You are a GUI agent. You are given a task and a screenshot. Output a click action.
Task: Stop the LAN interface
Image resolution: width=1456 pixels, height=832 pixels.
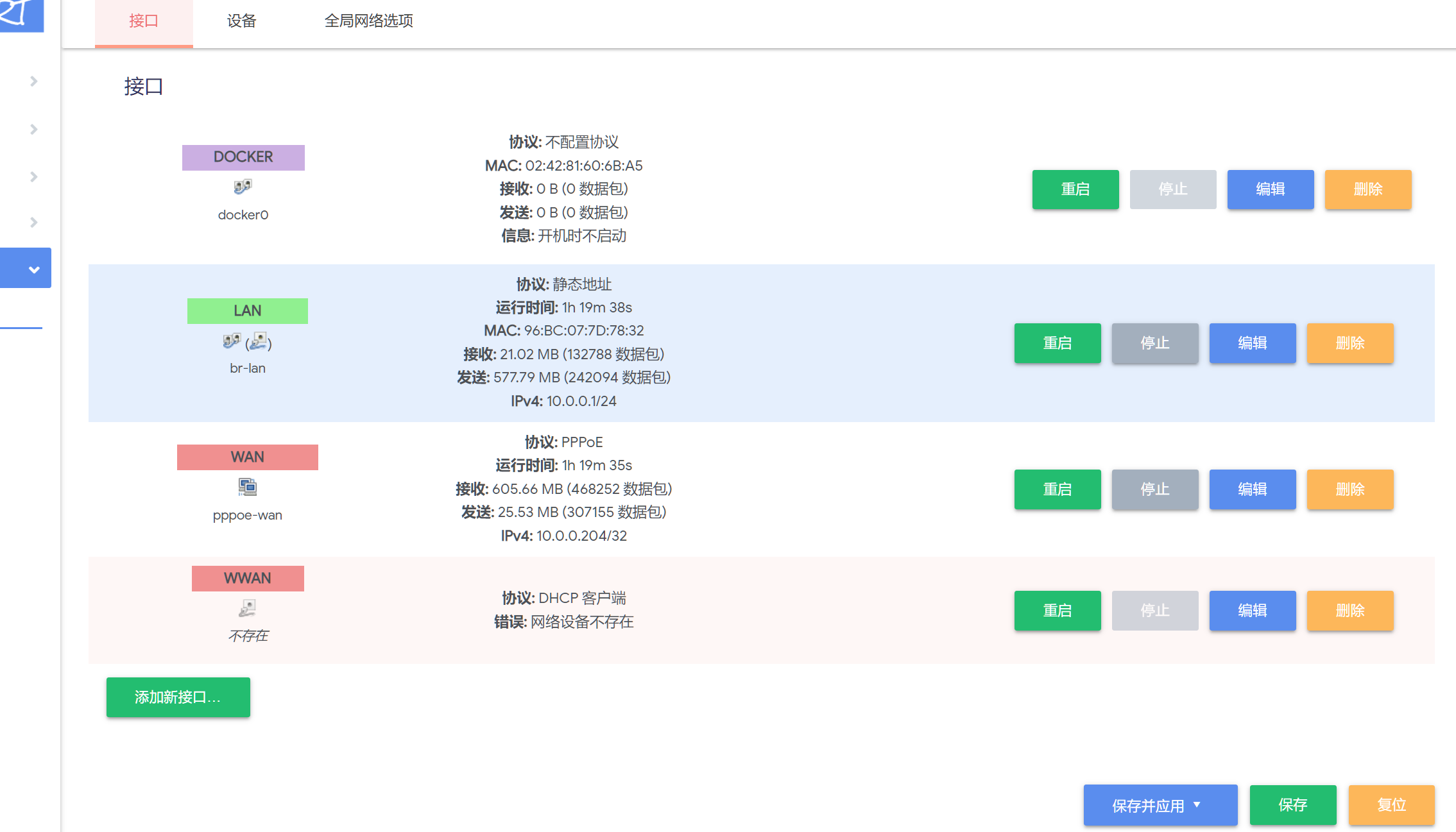pyautogui.click(x=1154, y=343)
